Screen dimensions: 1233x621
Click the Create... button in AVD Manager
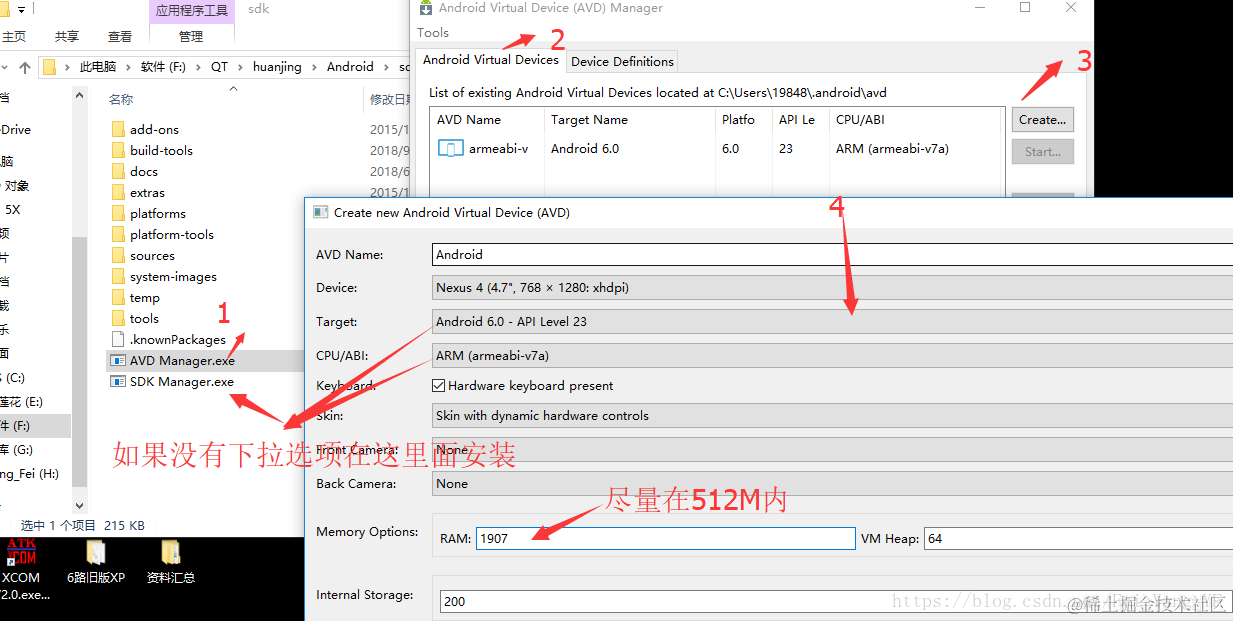coord(1043,120)
